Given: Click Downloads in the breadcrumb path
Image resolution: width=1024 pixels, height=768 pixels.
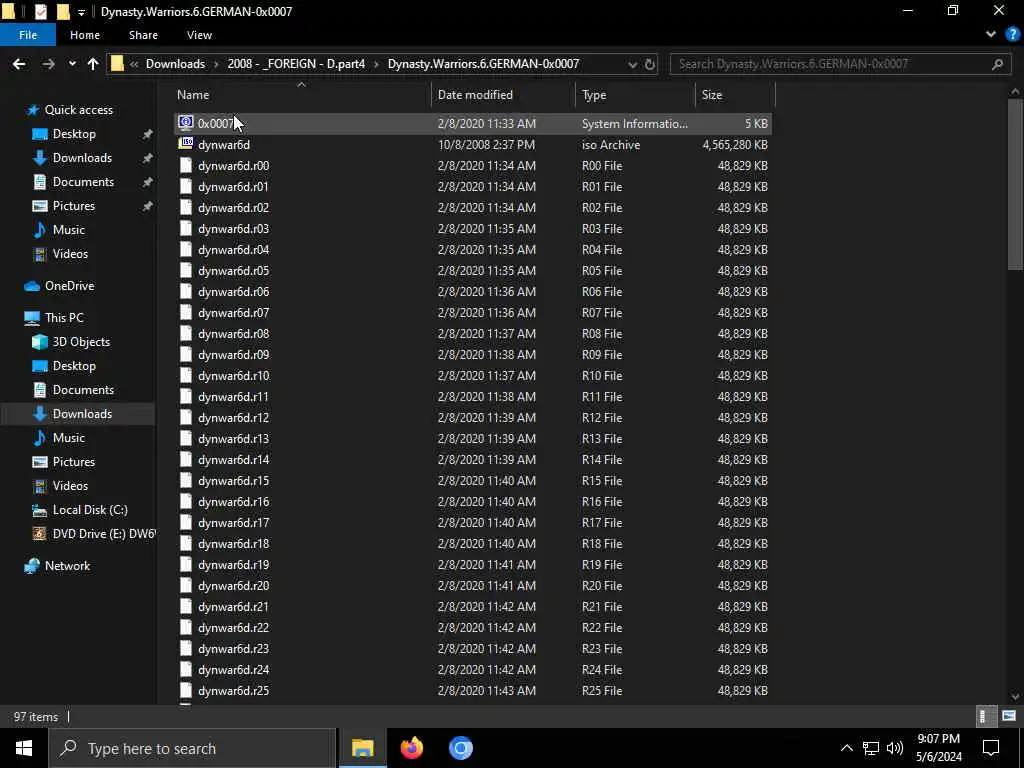Looking at the screenshot, I should pos(175,64).
